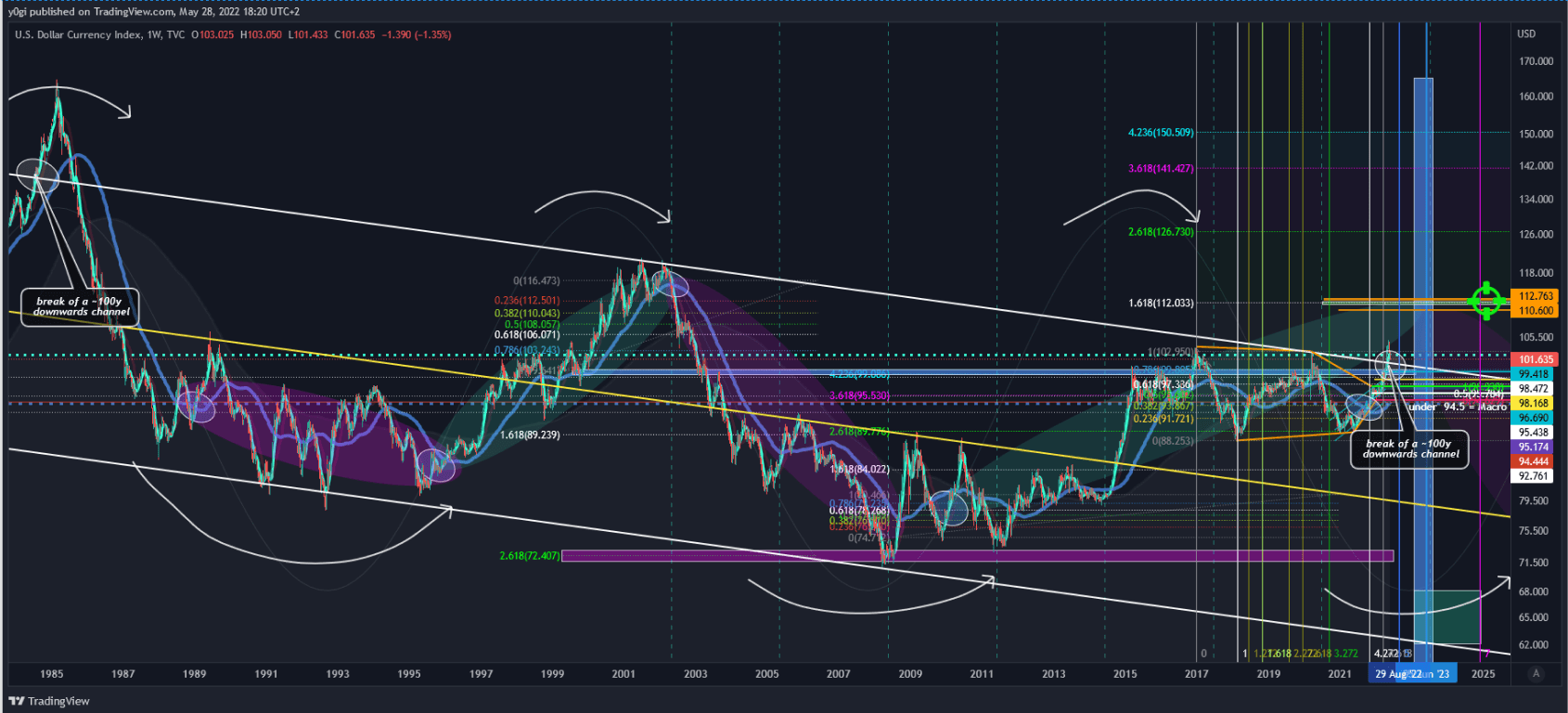Click the Fib label '3.618(141.427)'

[x=1161, y=168]
